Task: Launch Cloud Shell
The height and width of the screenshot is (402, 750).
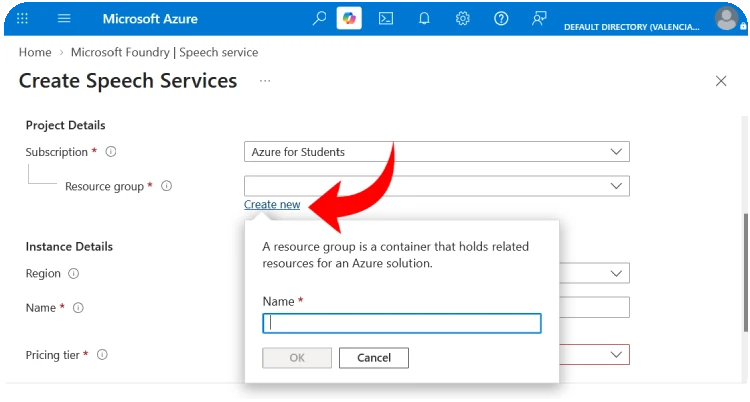Action: 386,19
